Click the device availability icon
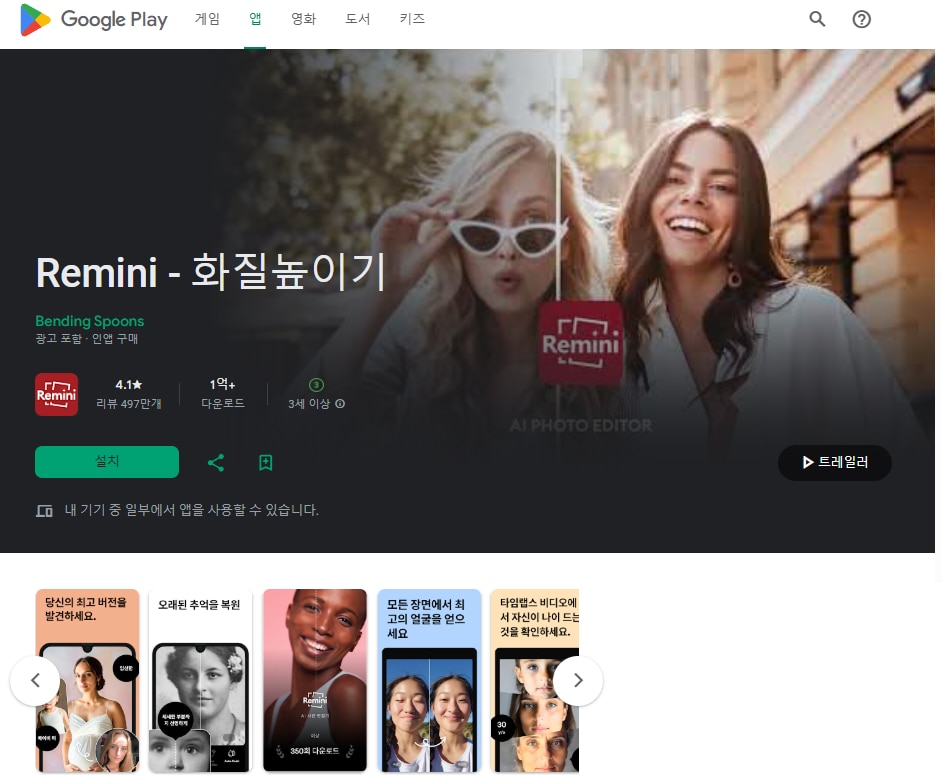 (x=44, y=511)
